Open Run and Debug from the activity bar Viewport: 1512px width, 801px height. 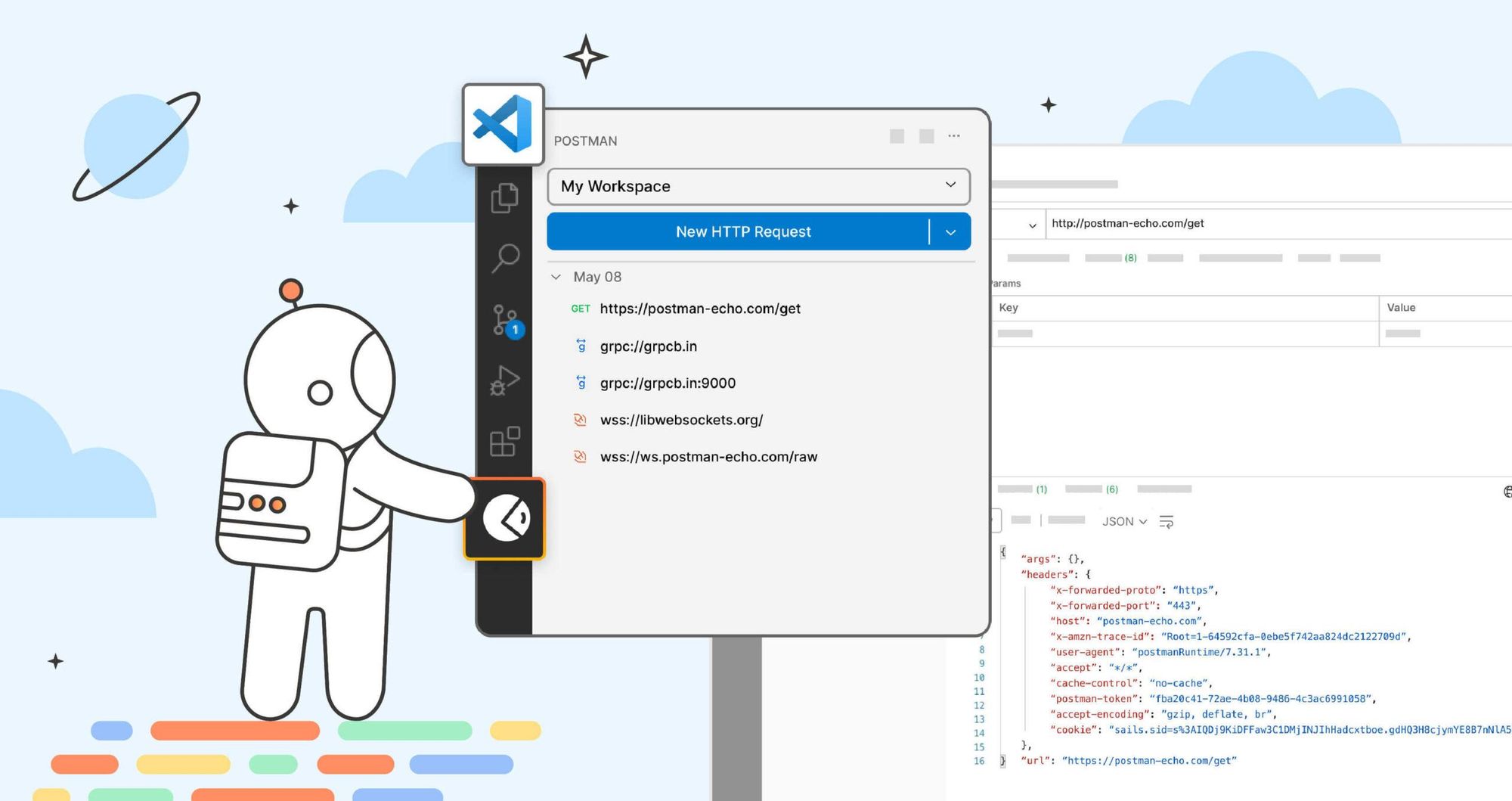(505, 380)
